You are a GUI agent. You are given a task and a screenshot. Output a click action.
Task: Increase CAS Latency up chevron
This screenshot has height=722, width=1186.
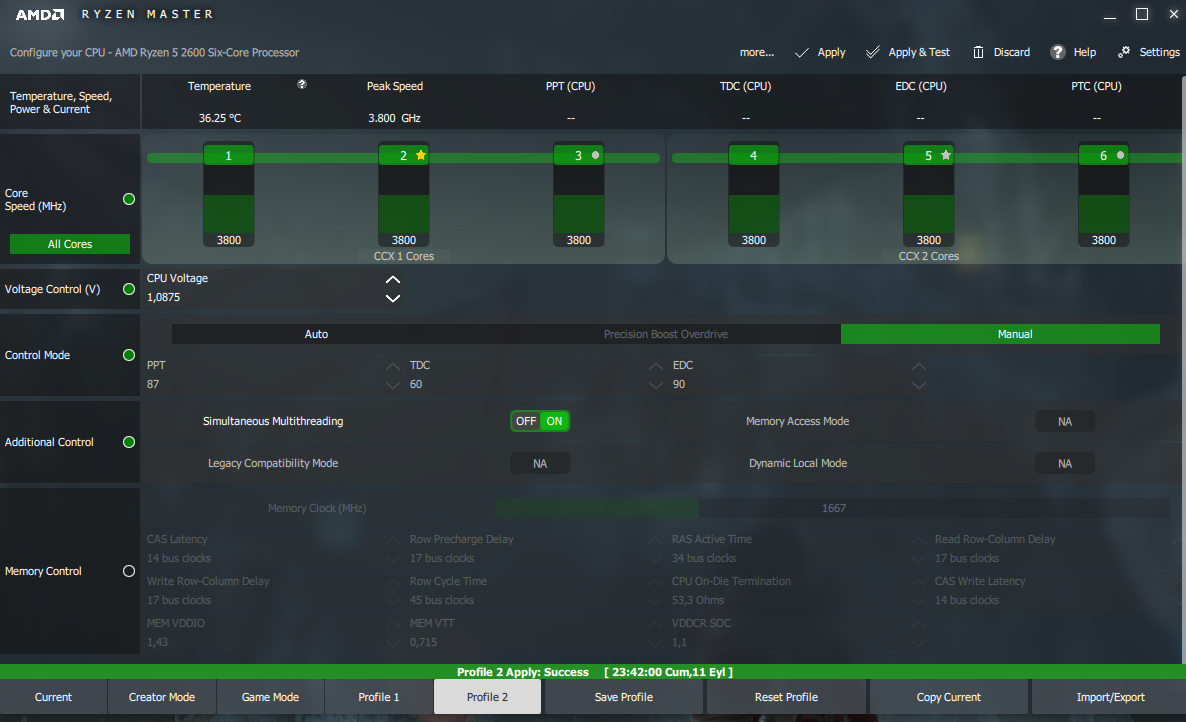pos(393,540)
